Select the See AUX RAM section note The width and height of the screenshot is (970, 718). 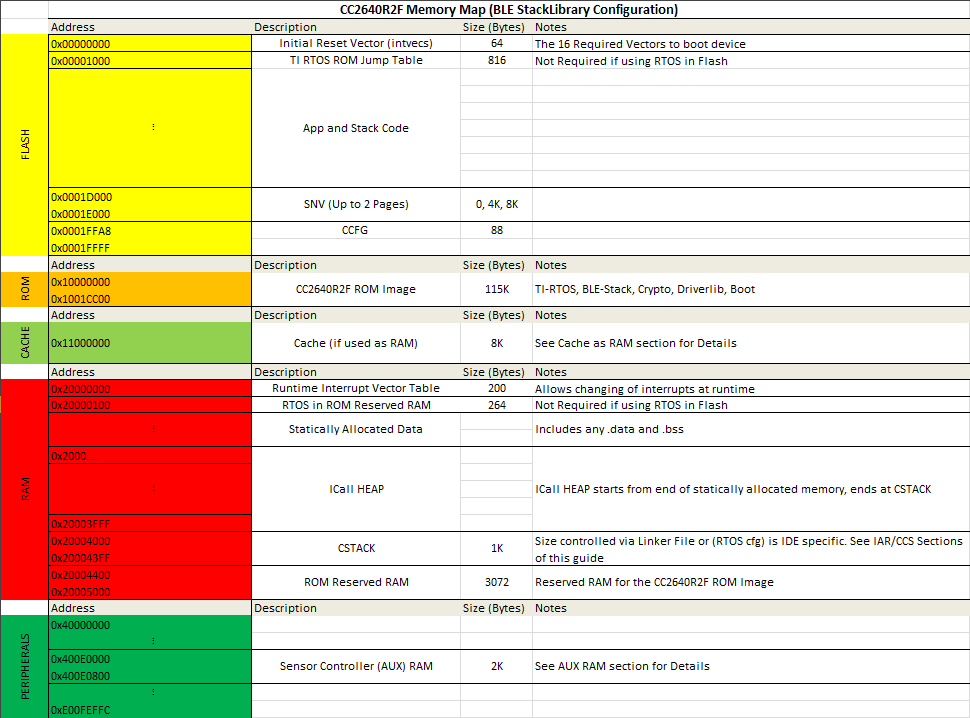pyautogui.click(x=751, y=667)
